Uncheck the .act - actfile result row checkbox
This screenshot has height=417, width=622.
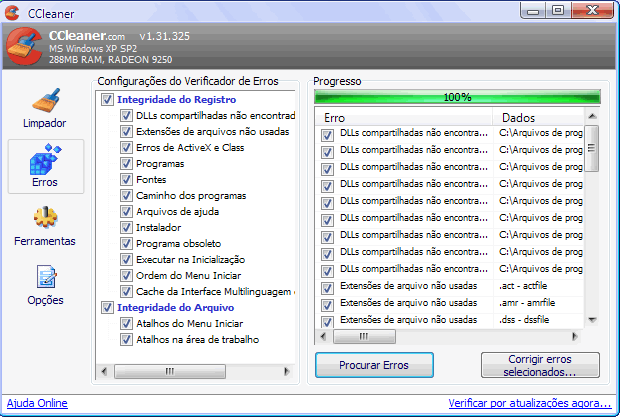[327, 288]
